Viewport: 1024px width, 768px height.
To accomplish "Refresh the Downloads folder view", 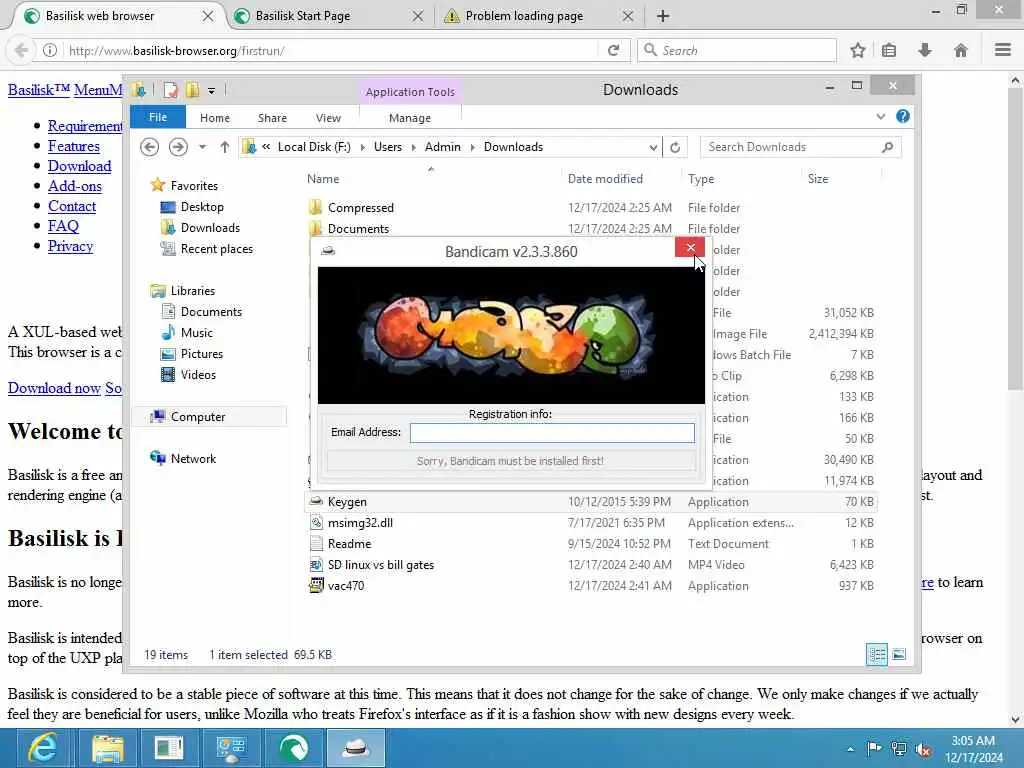I will (x=675, y=147).
